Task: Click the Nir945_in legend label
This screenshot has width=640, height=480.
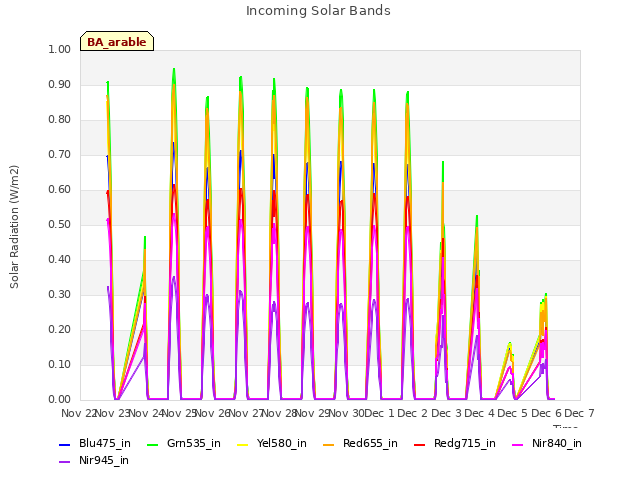Action: point(104,460)
